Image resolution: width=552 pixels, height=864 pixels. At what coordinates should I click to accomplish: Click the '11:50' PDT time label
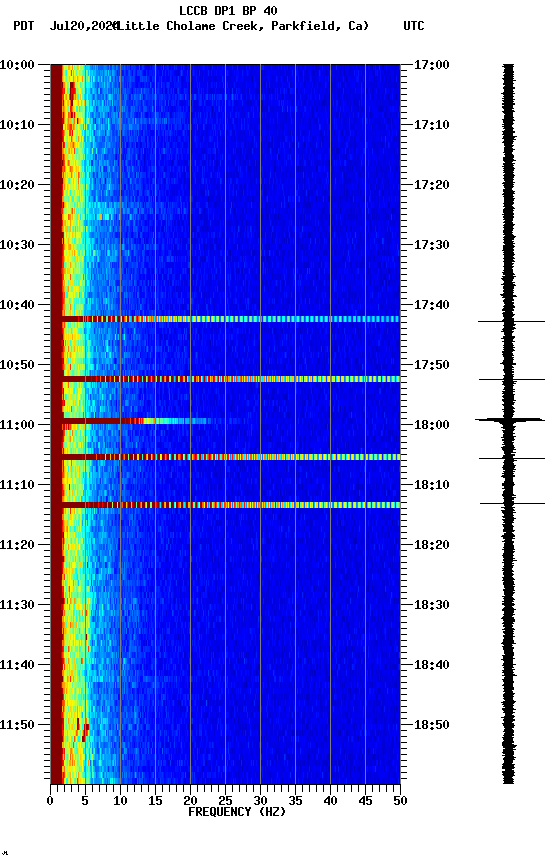tap(17, 725)
